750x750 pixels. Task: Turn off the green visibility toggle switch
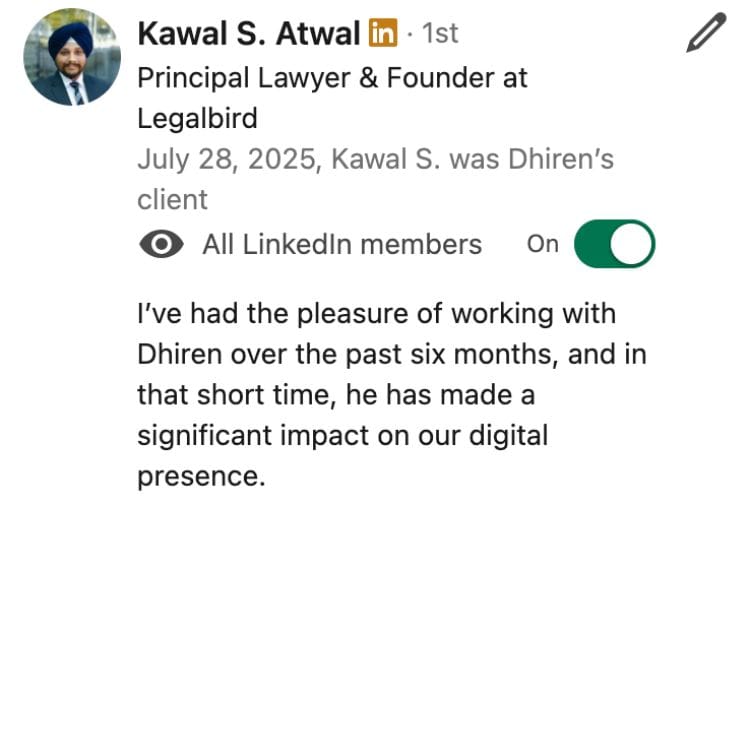tap(614, 244)
